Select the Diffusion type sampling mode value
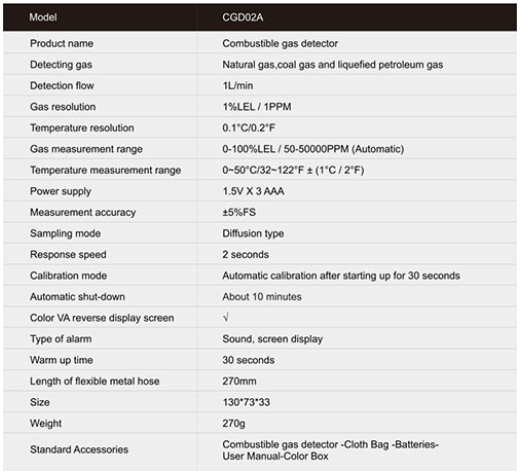 pos(253,233)
